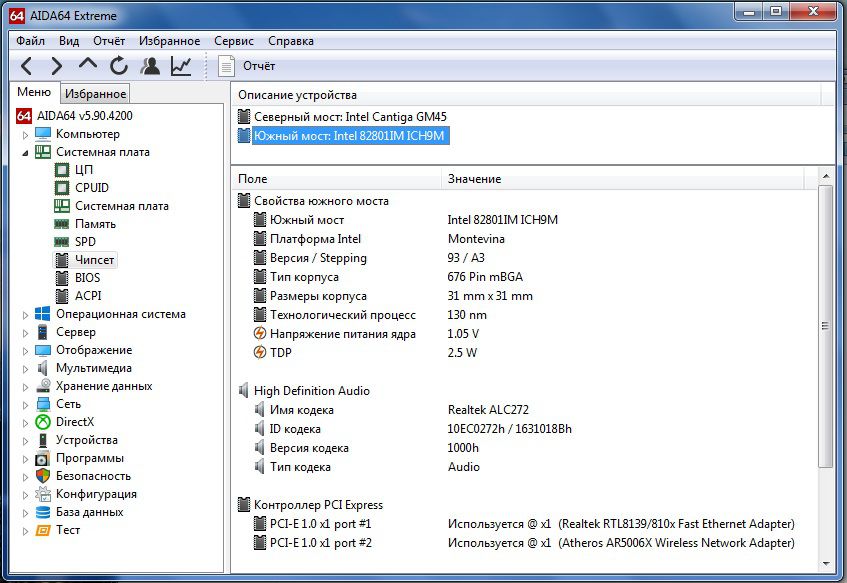Click the Описание устройства column header
The height and width of the screenshot is (583, 847).
(x=526, y=95)
